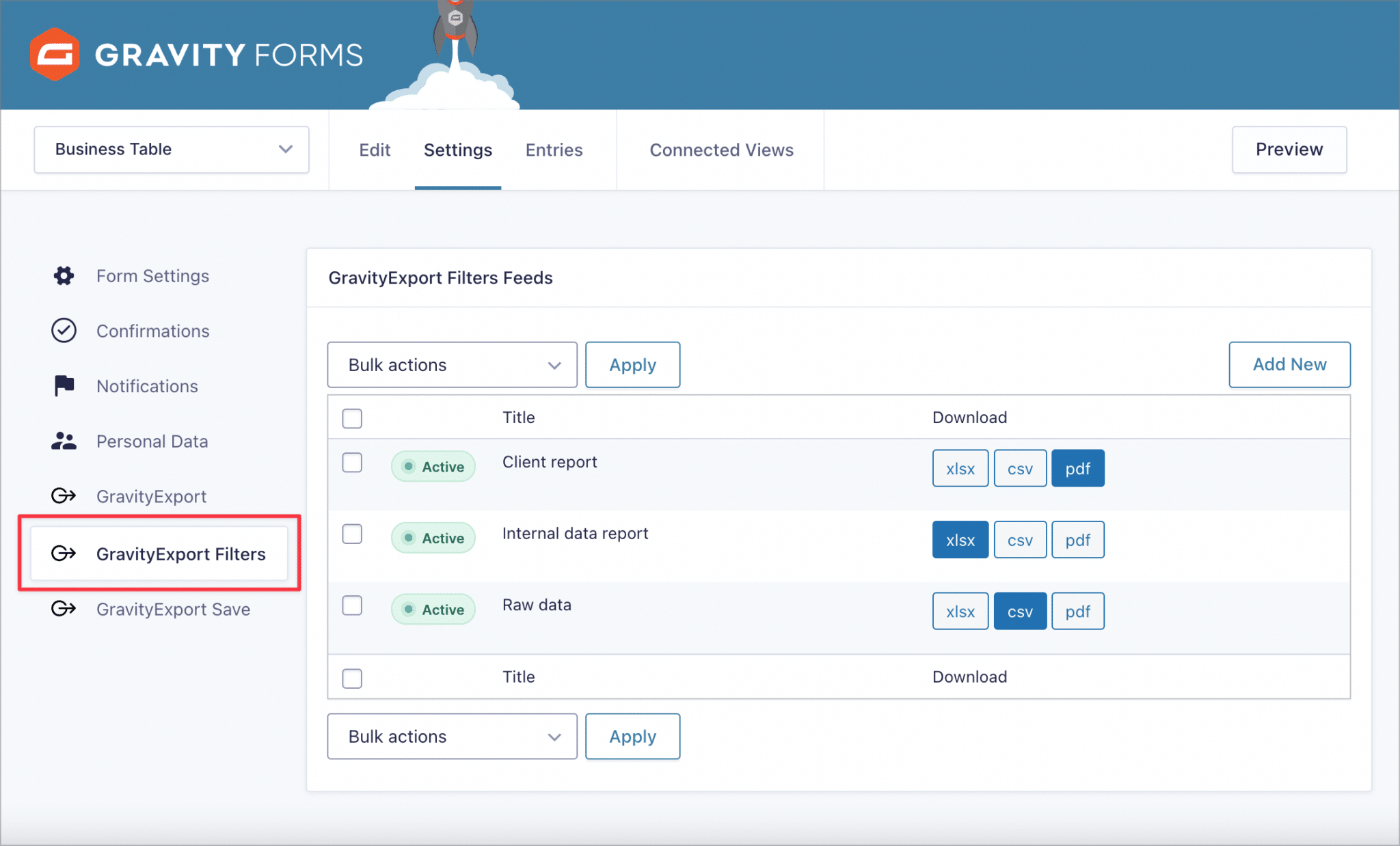The width and height of the screenshot is (1400, 846).
Task: Go to Notifications settings
Action: click(147, 386)
